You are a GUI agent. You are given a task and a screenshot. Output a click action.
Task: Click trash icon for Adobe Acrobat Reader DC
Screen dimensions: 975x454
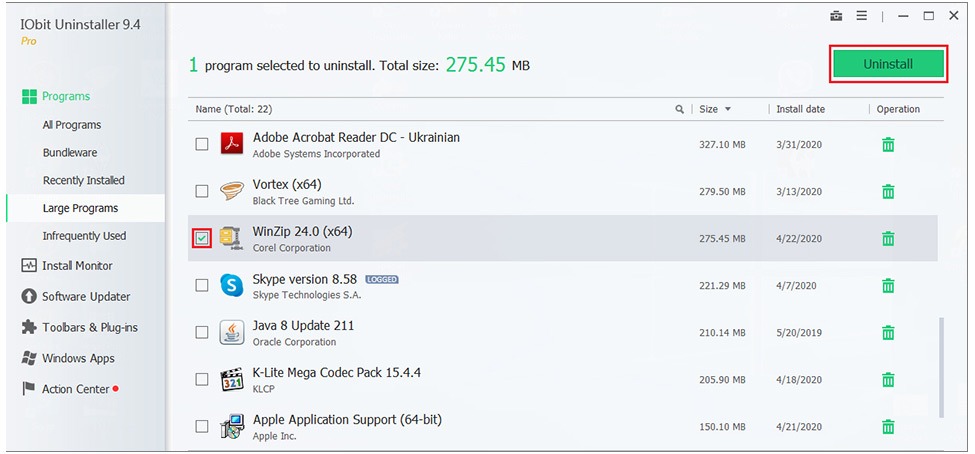[x=888, y=145]
